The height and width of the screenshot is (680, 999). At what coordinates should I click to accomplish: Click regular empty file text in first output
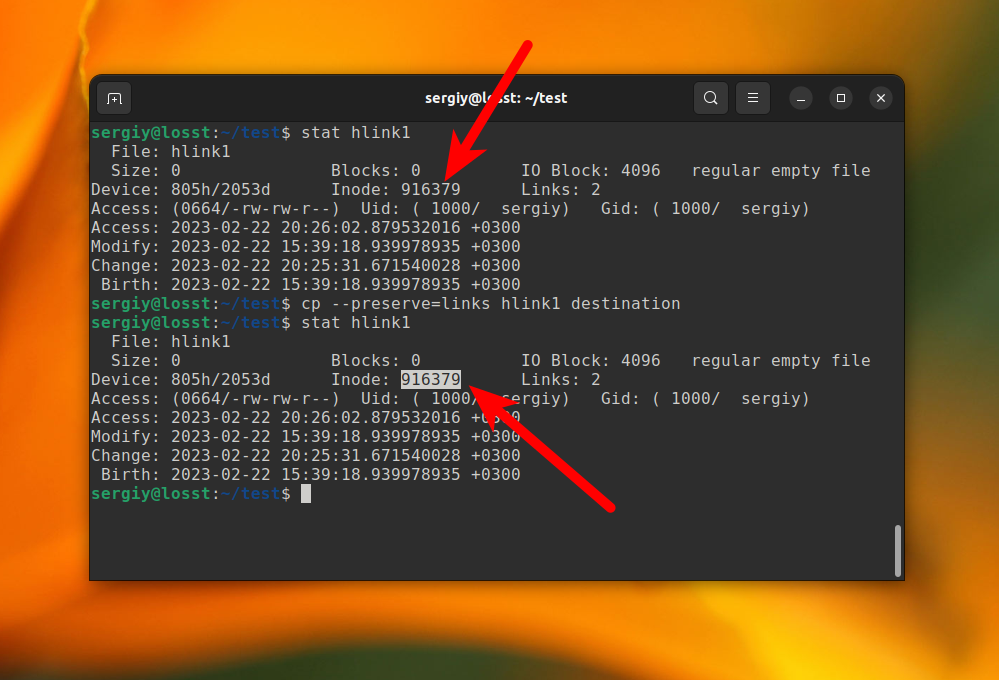point(780,171)
